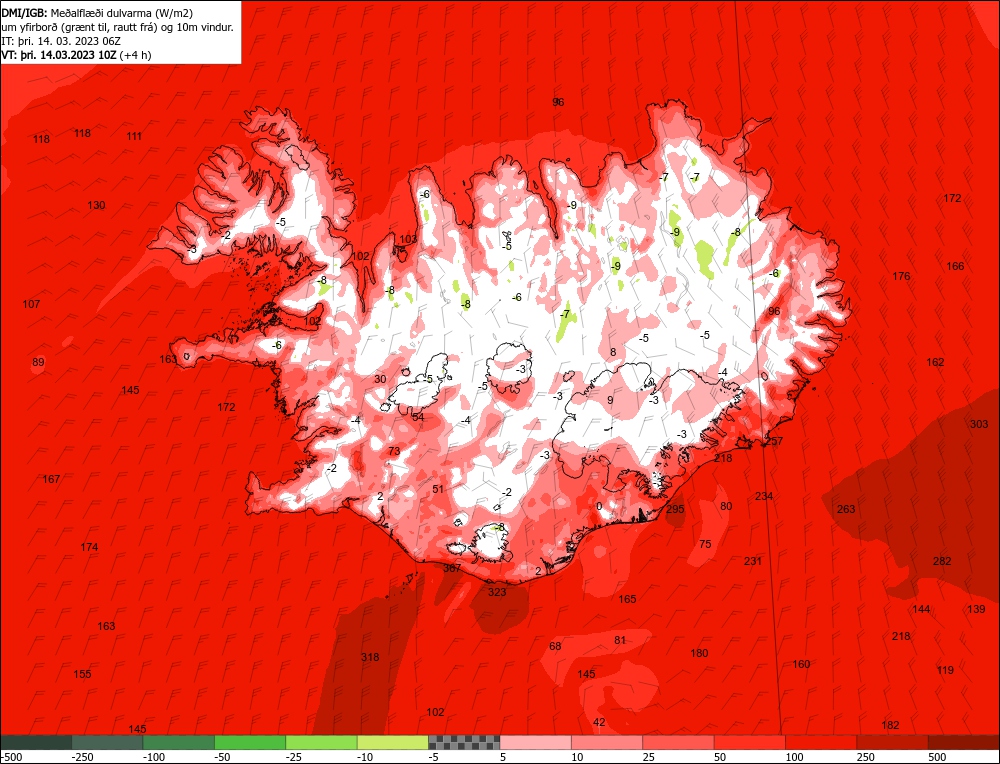Click the map value '231'

pyautogui.click(x=753, y=561)
